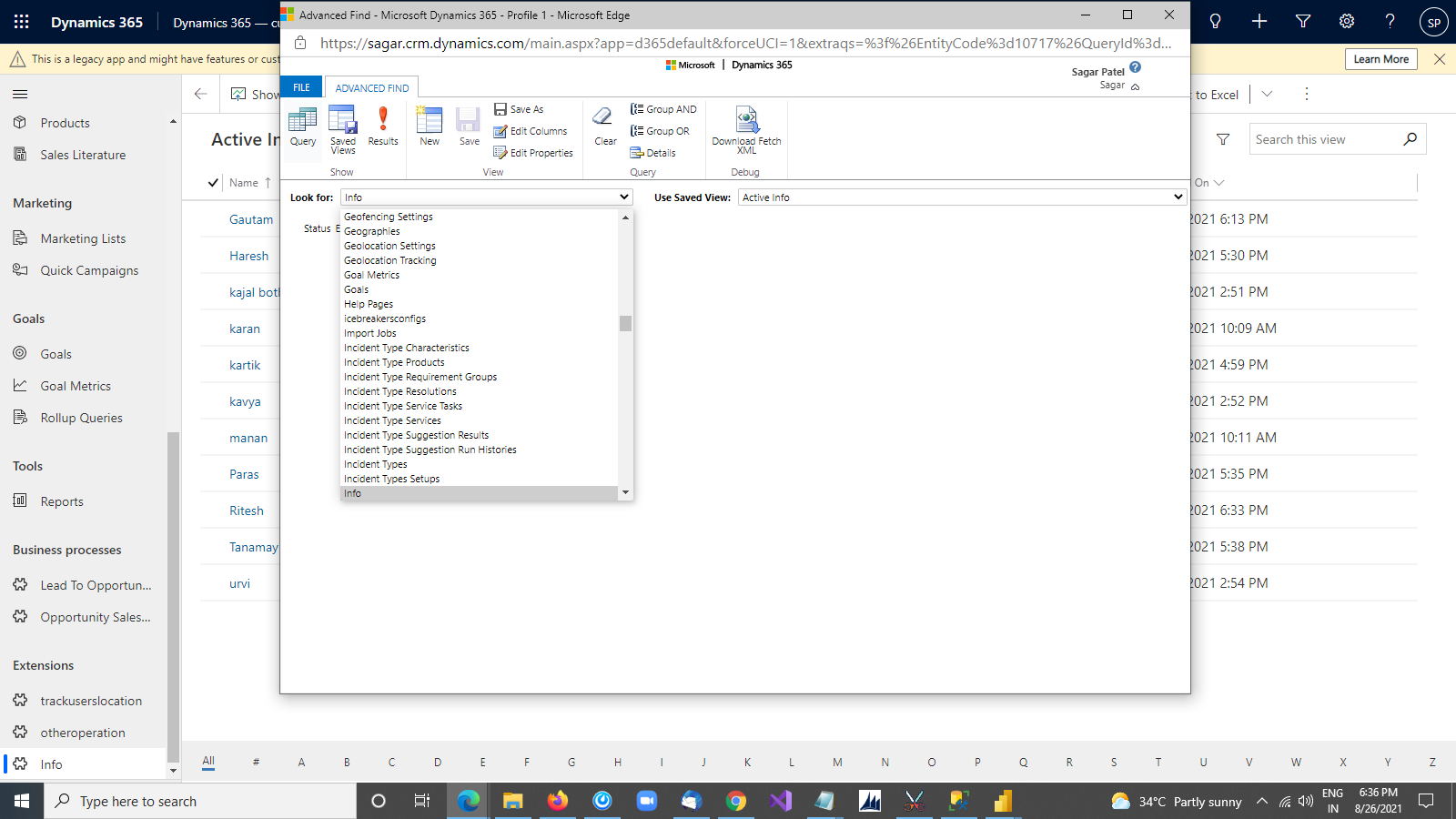Open Visual Studio from the taskbar
This screenshot has height=819, width=1456.
781,801
